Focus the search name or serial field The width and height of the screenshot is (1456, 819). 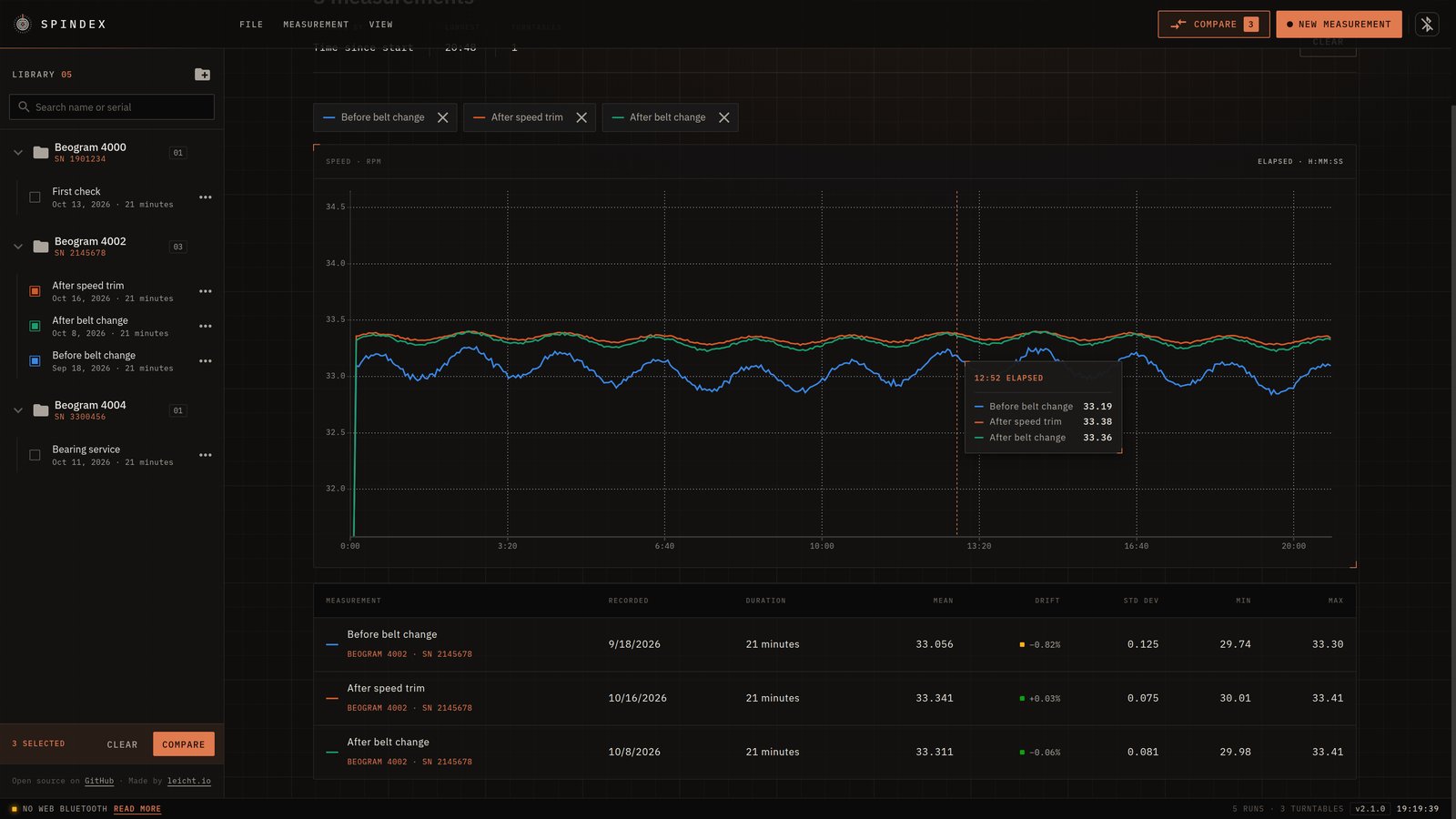(112, 106)
